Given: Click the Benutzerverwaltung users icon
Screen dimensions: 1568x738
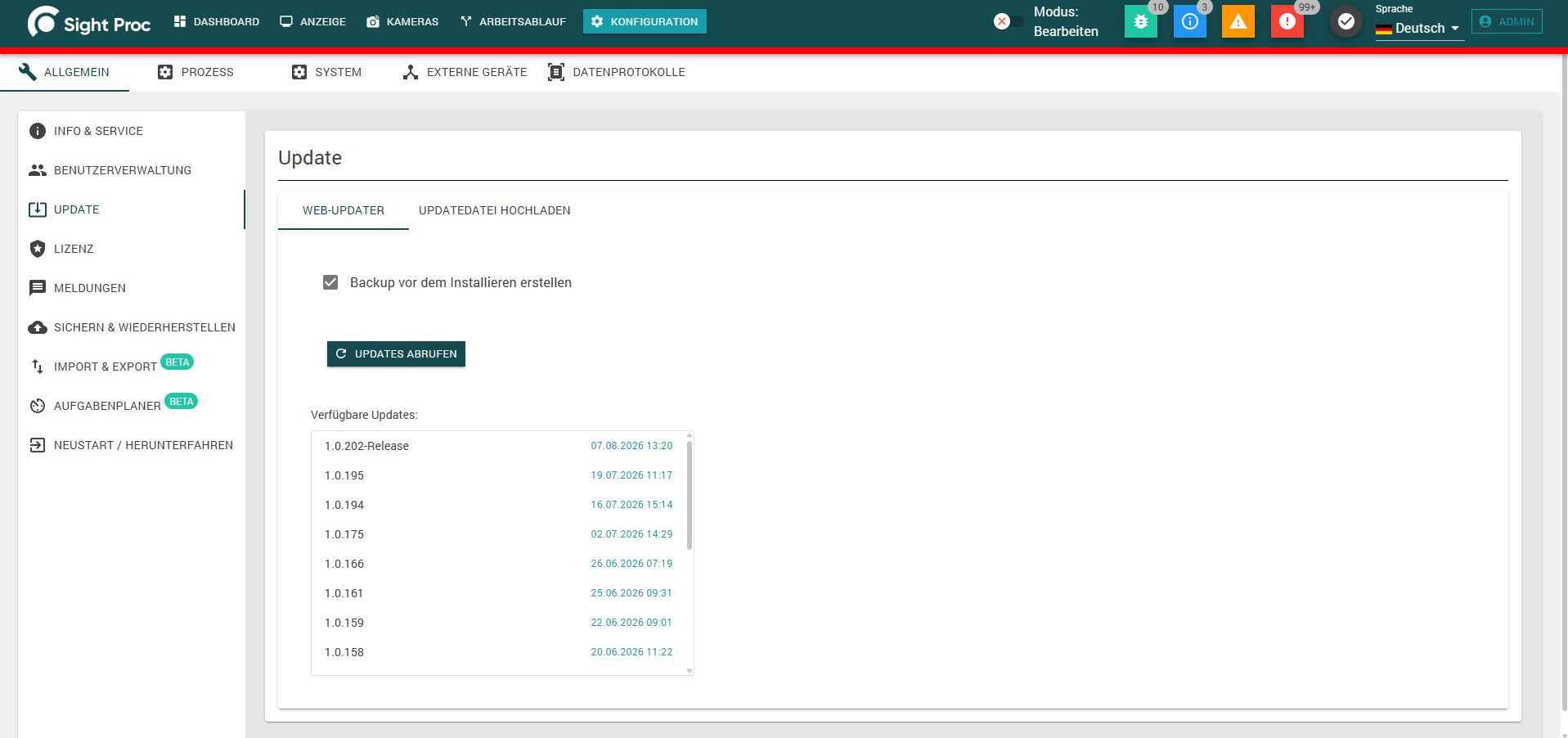Looking at the screenshot, I should [x=38, y=170].
